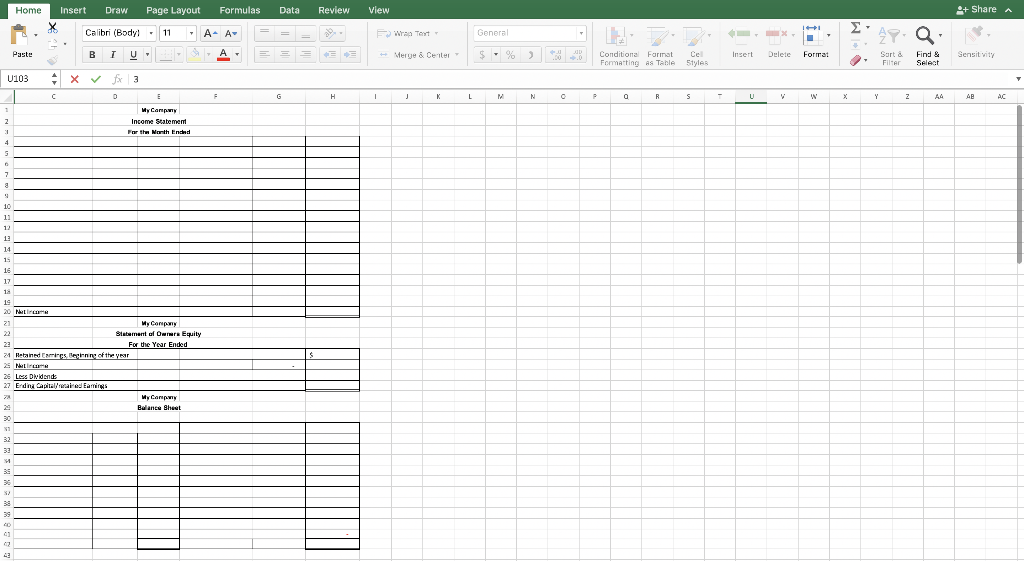Open the underline style dropdown arrow
Image resolution: width=1024 pixels, height=561 pixels.
point(147,55)
